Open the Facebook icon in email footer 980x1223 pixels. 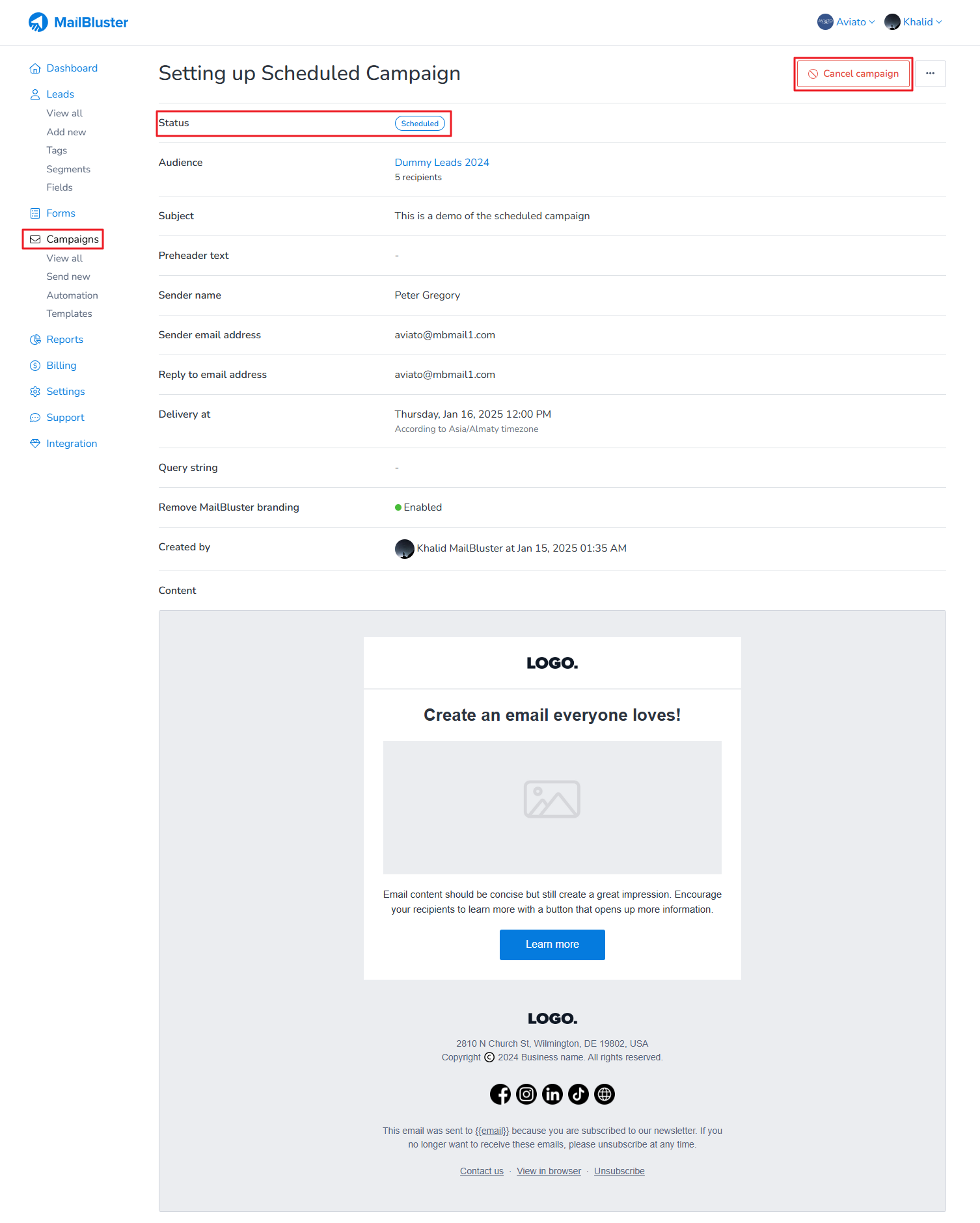click(500, 1094)
